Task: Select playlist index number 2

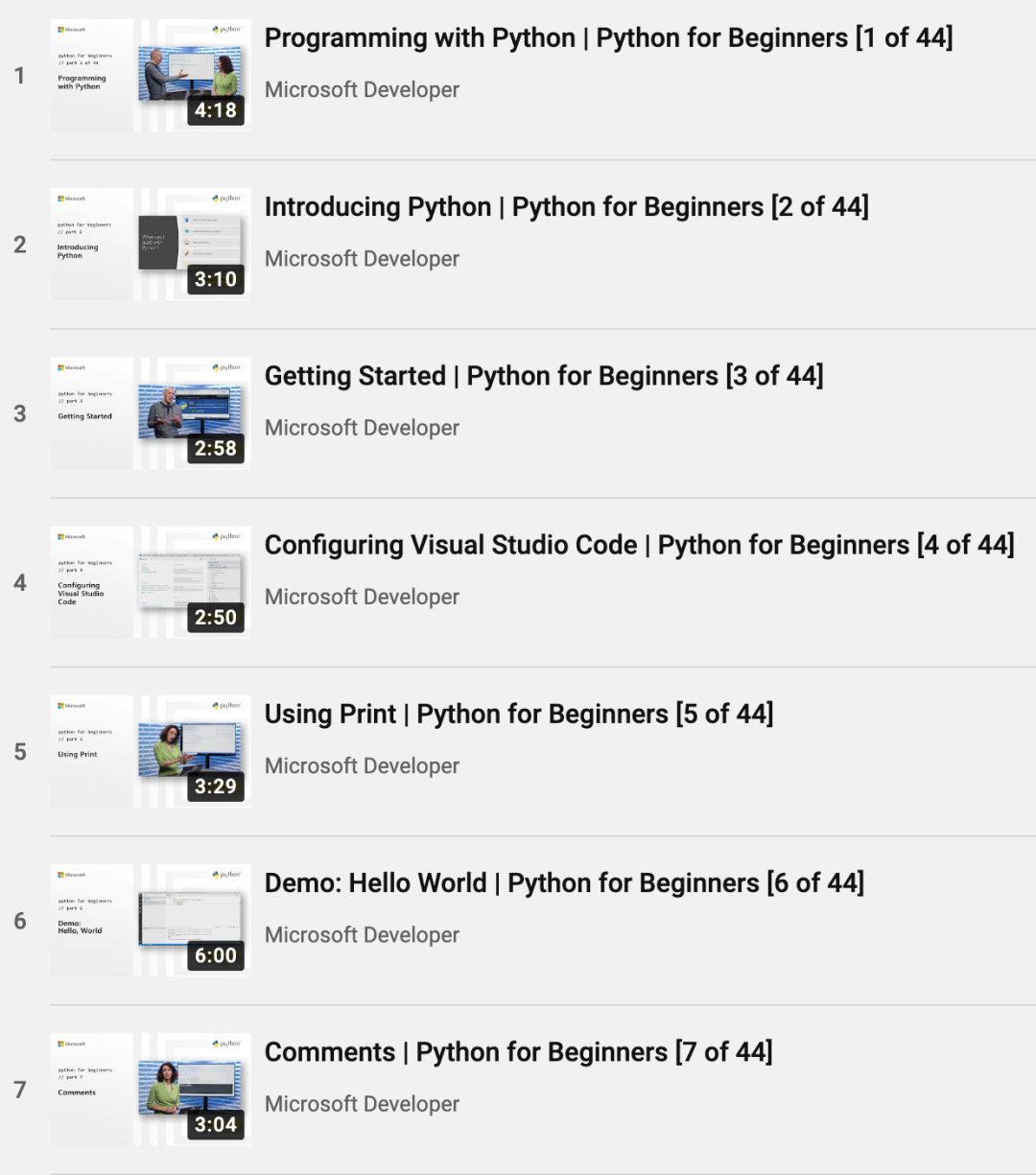Action: tap(19, 245)
